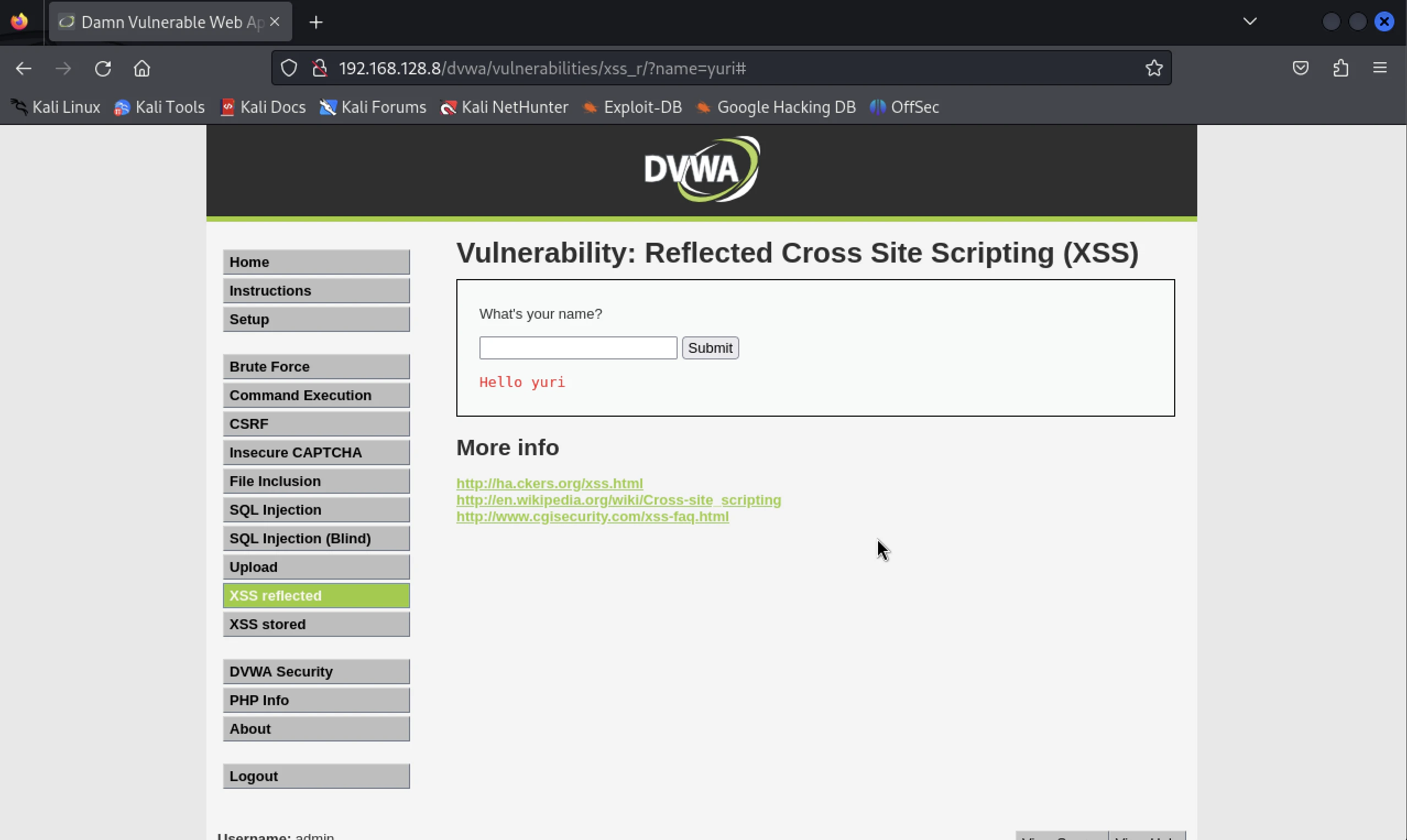Select the SQL Injection menu item

click(317, 509)
